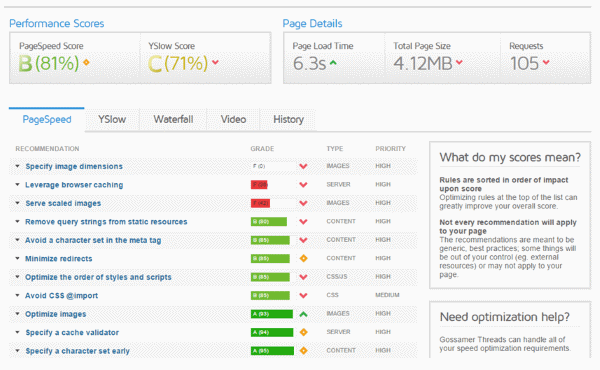600x370 pixels.
Task: Click trend arrow for Remove query strings row
Action: click(303, 222)
